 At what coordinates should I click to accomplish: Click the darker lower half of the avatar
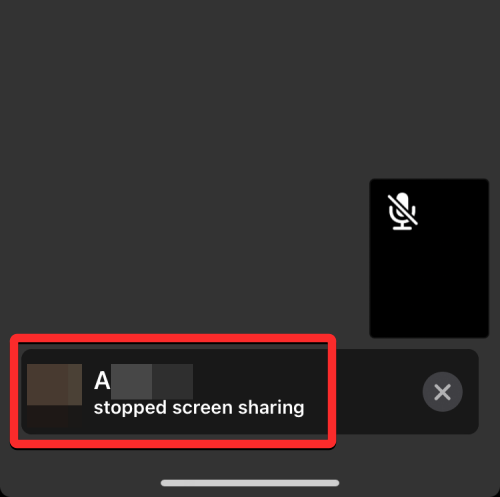tap(48, 416)
